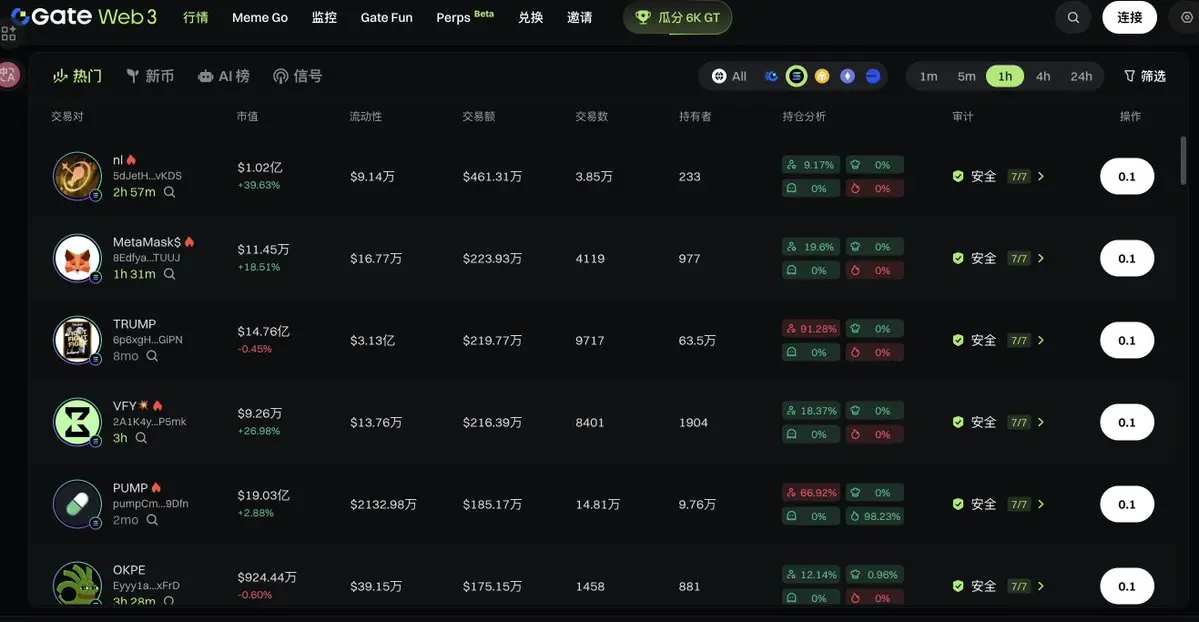Click the token list vertical scrollbar

click(1184, 161)
